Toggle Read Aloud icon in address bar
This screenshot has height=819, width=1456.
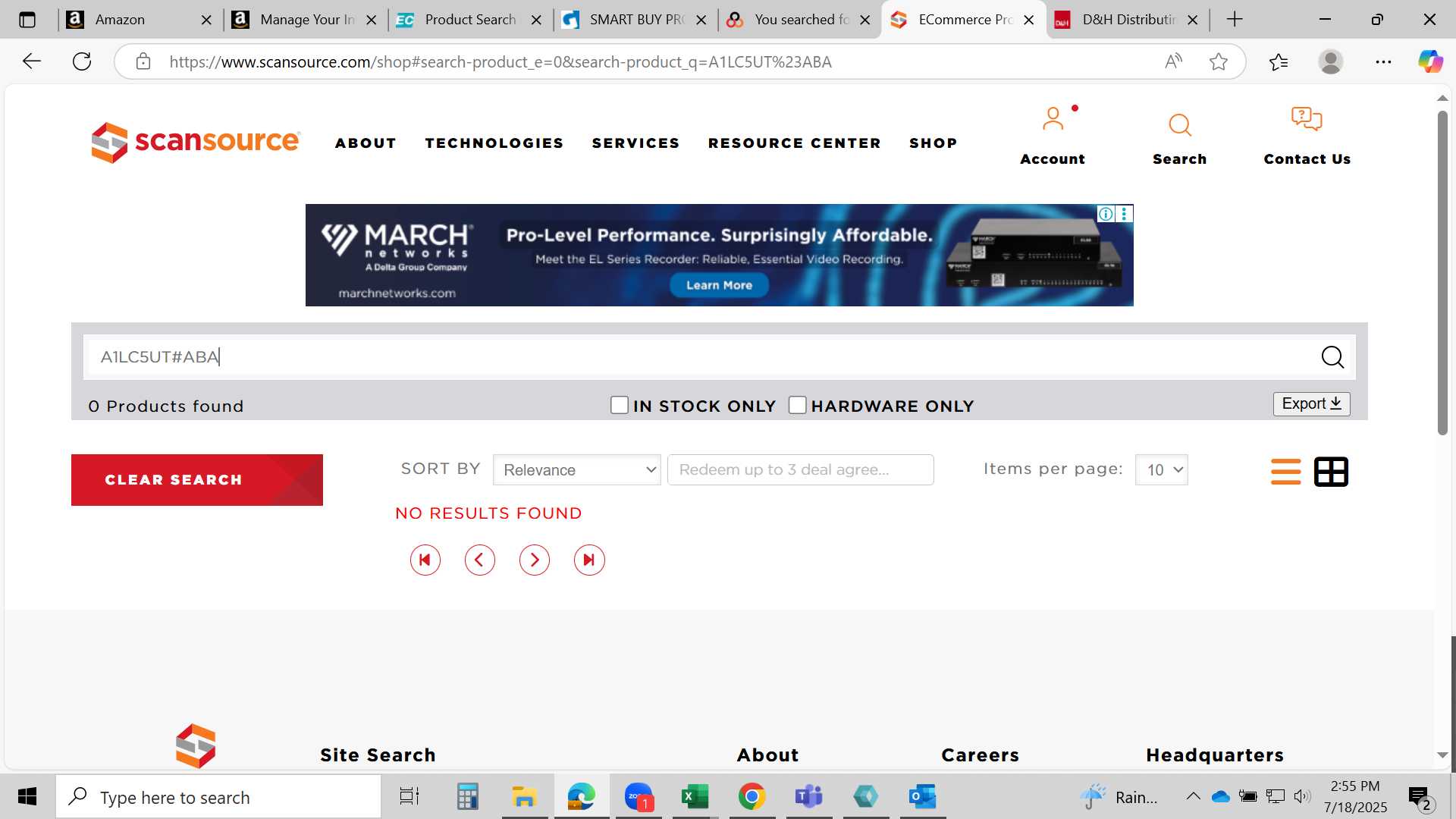pyautogui.click(x=1173, y=61)
